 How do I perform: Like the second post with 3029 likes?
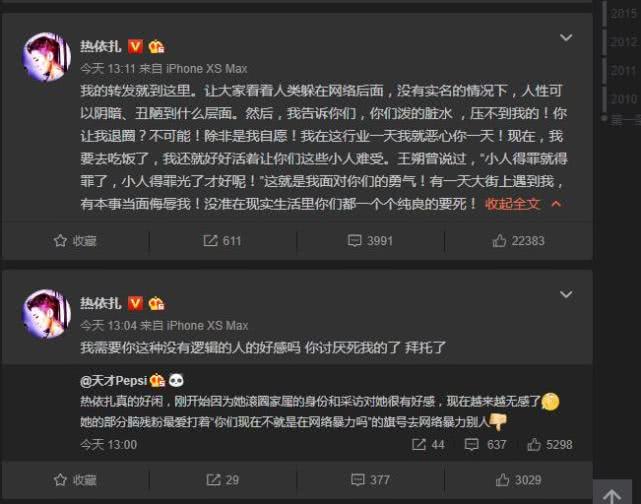coord(518,480)
